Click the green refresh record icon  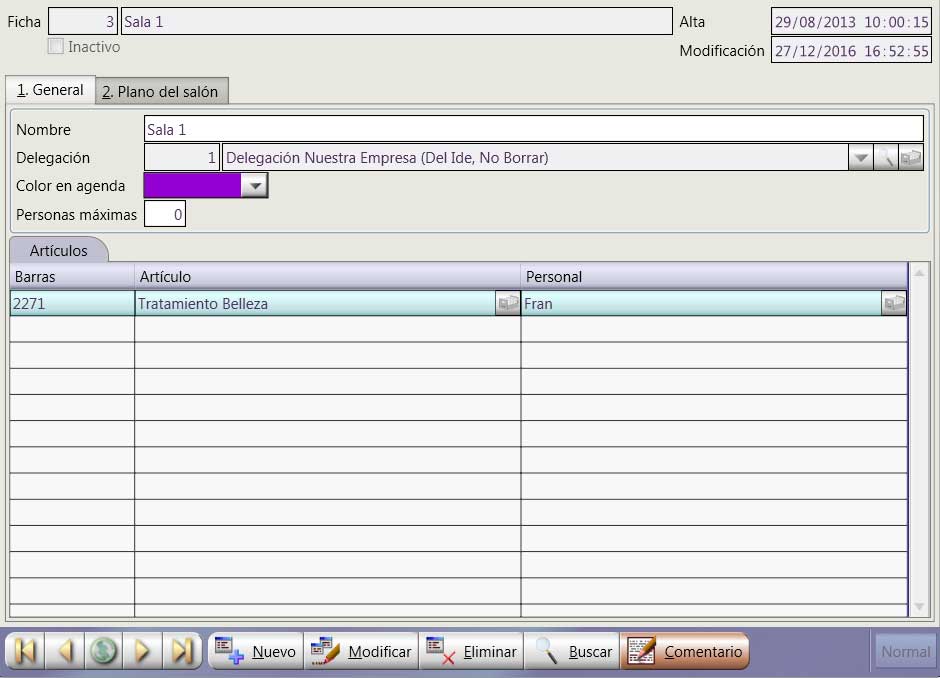coord(104,651)
